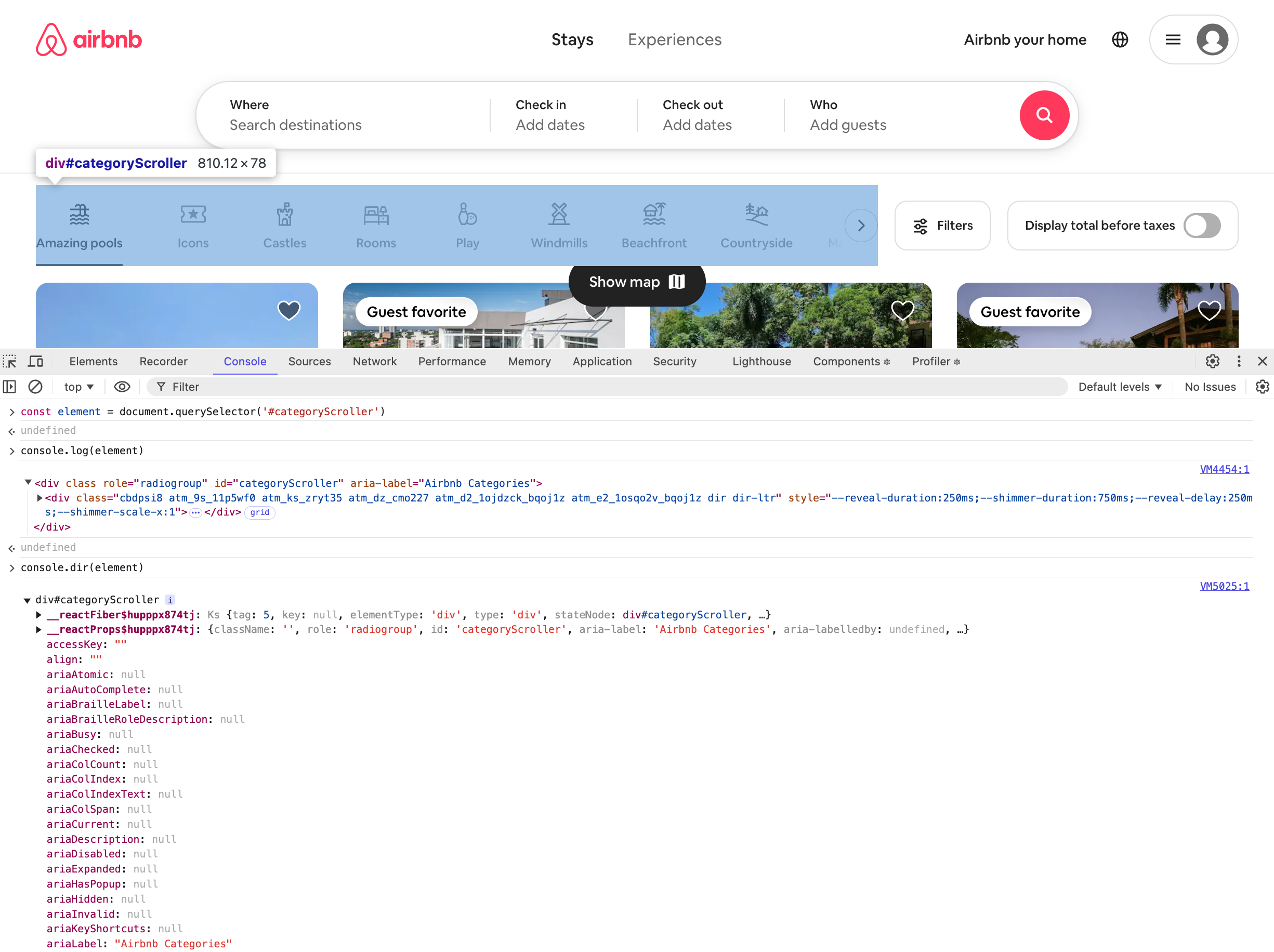
Task: Select the Castles category
Action: click(284, 226)
